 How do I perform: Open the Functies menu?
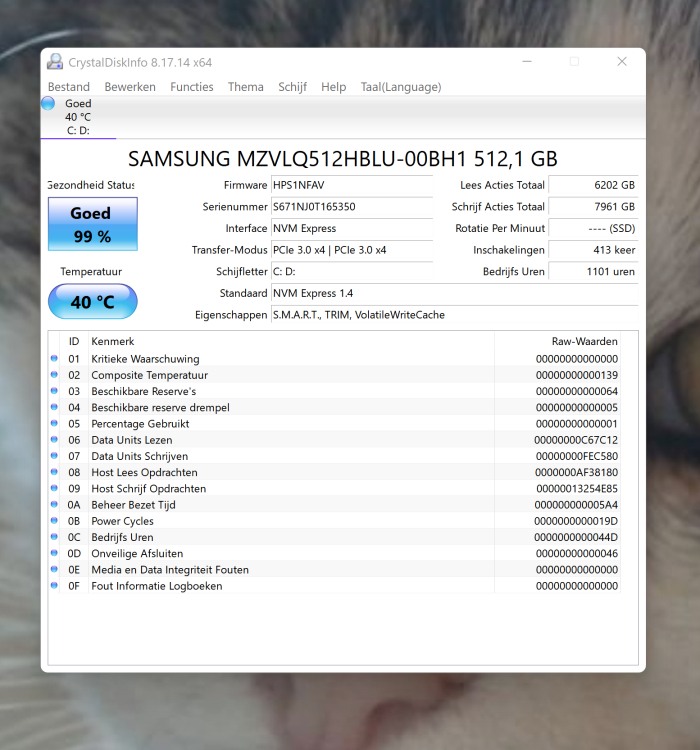point(192,87)
